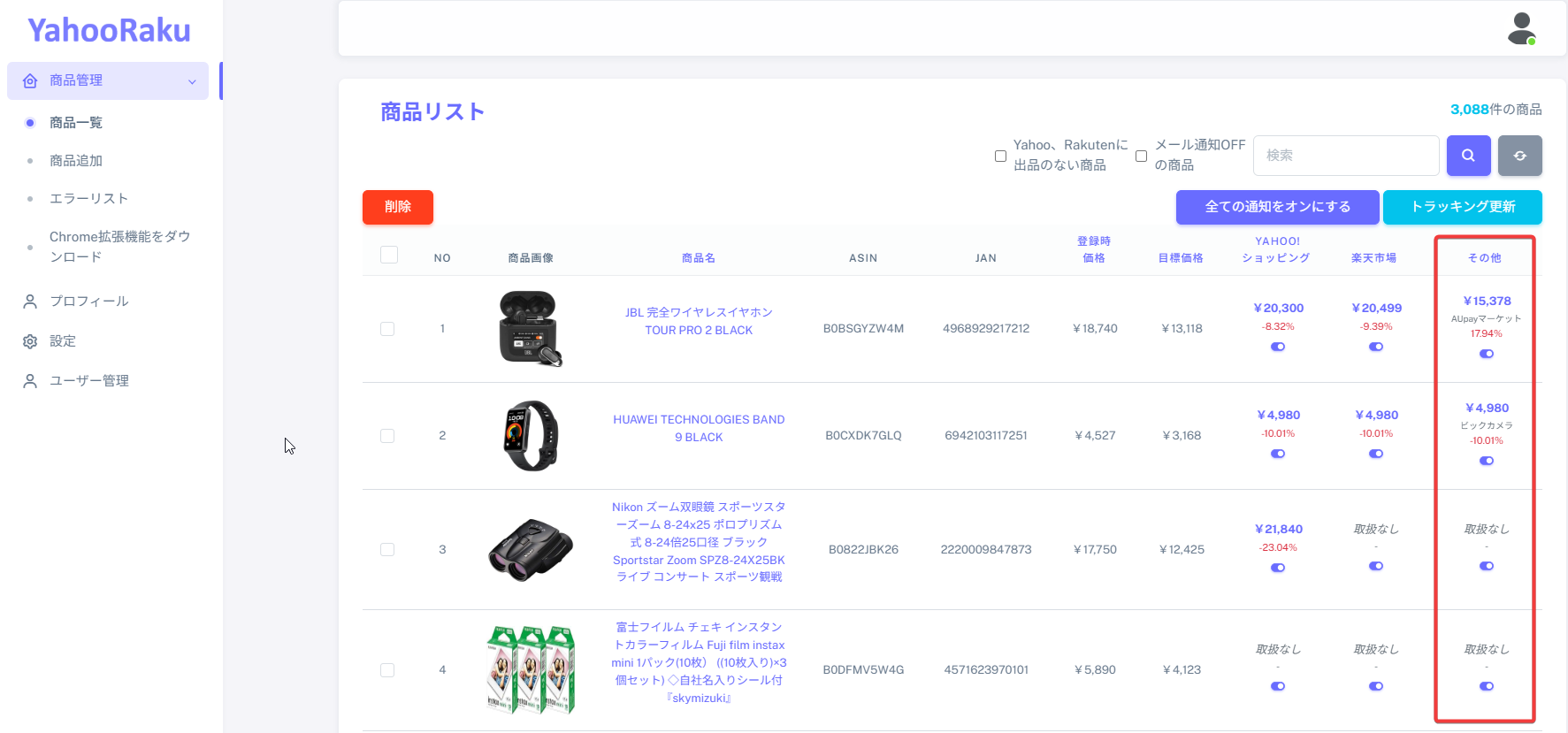Click into the 検索 input field
This screenshot has width=1568, height=733.
coord(1345,156)
